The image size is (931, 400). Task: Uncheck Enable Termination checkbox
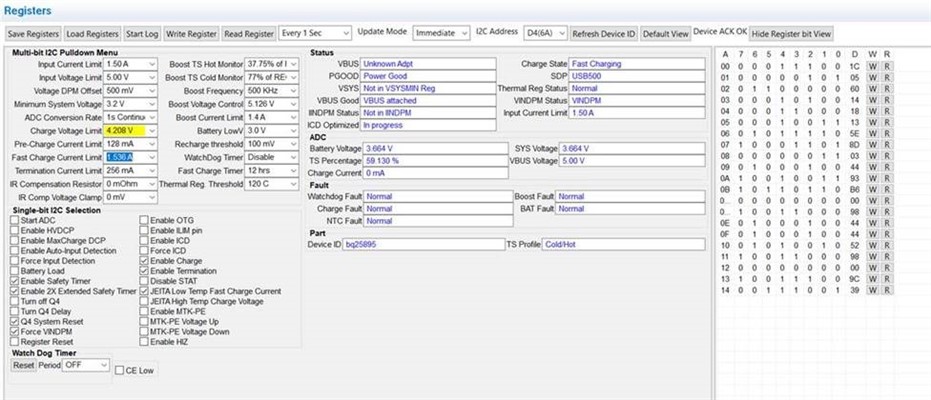(x=144, y=271)
